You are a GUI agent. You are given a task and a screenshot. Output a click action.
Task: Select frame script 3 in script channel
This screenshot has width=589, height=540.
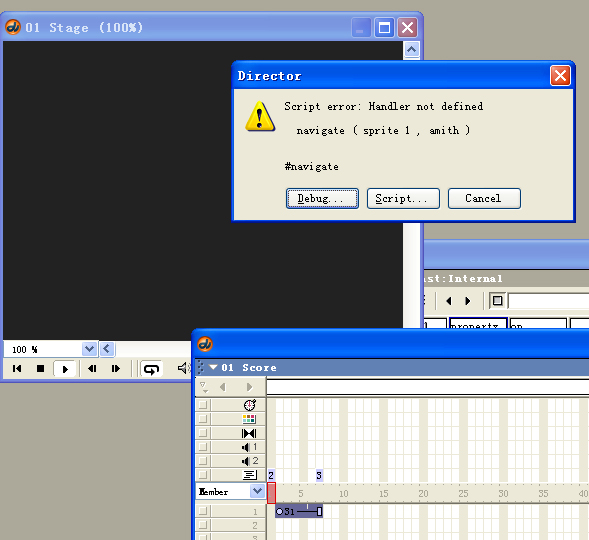click(x=319, y=475)
